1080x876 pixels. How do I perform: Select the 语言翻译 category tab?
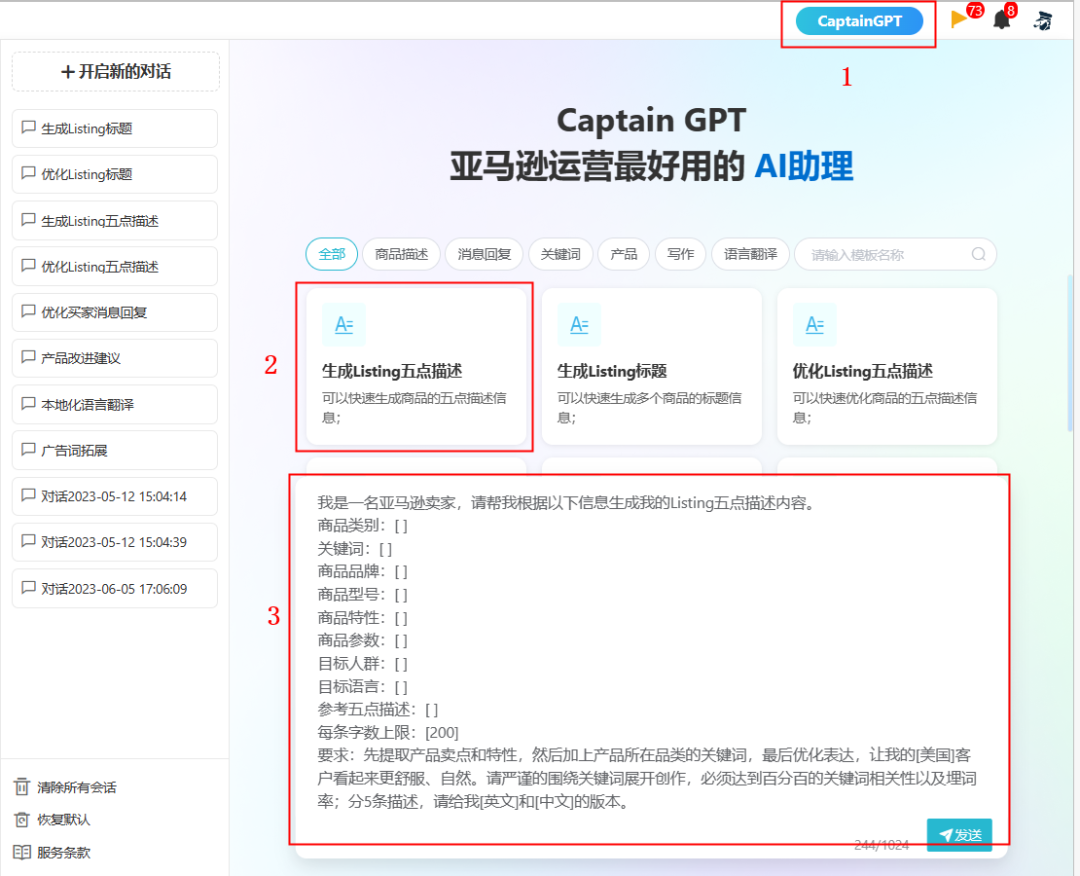pyautogui.click(x=750, y=254)
